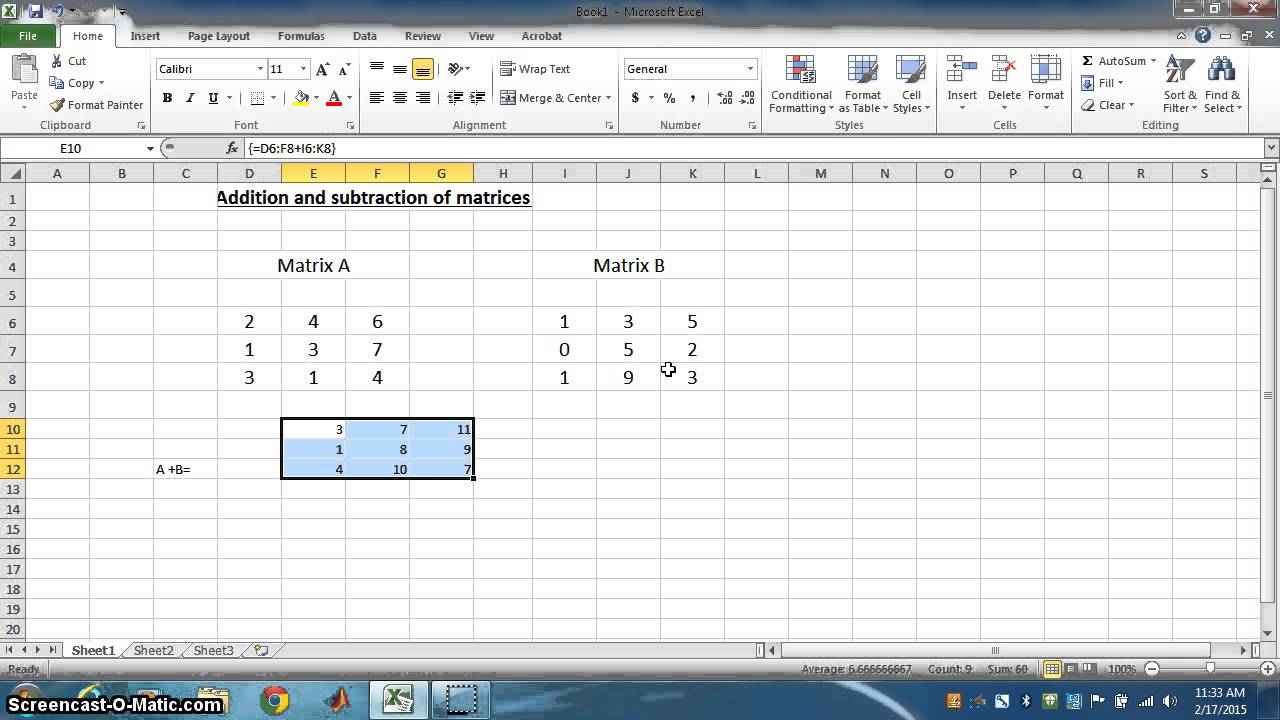1280x720 pixels.
Task: Apply Accounting dollar format
Action: tap(635, 98)
